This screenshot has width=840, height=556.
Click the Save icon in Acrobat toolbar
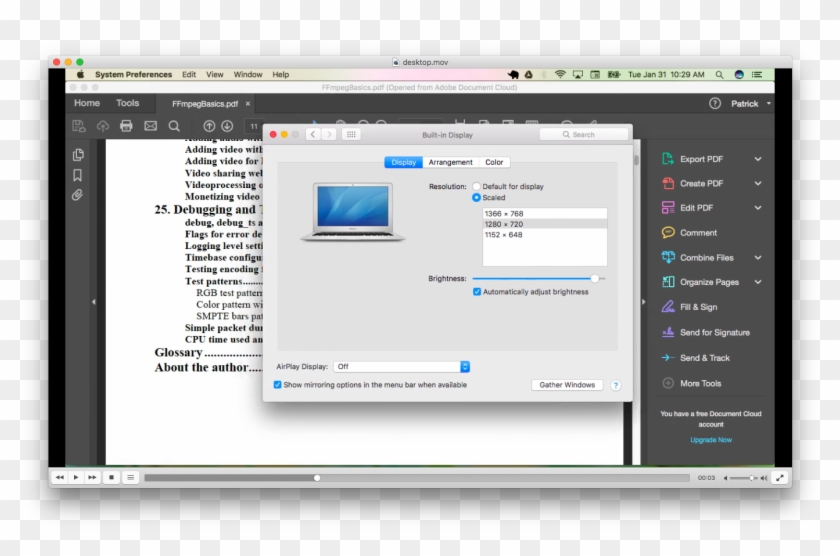click(x=79, y=126)
